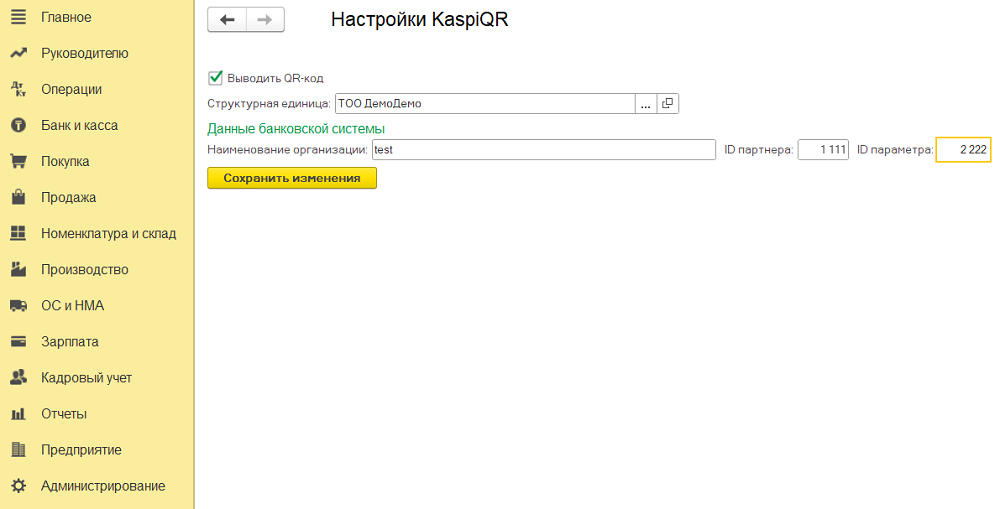This screenshot has width=1000, height=509.
Task: Open the Зарплата section
Action: (70, 342)
